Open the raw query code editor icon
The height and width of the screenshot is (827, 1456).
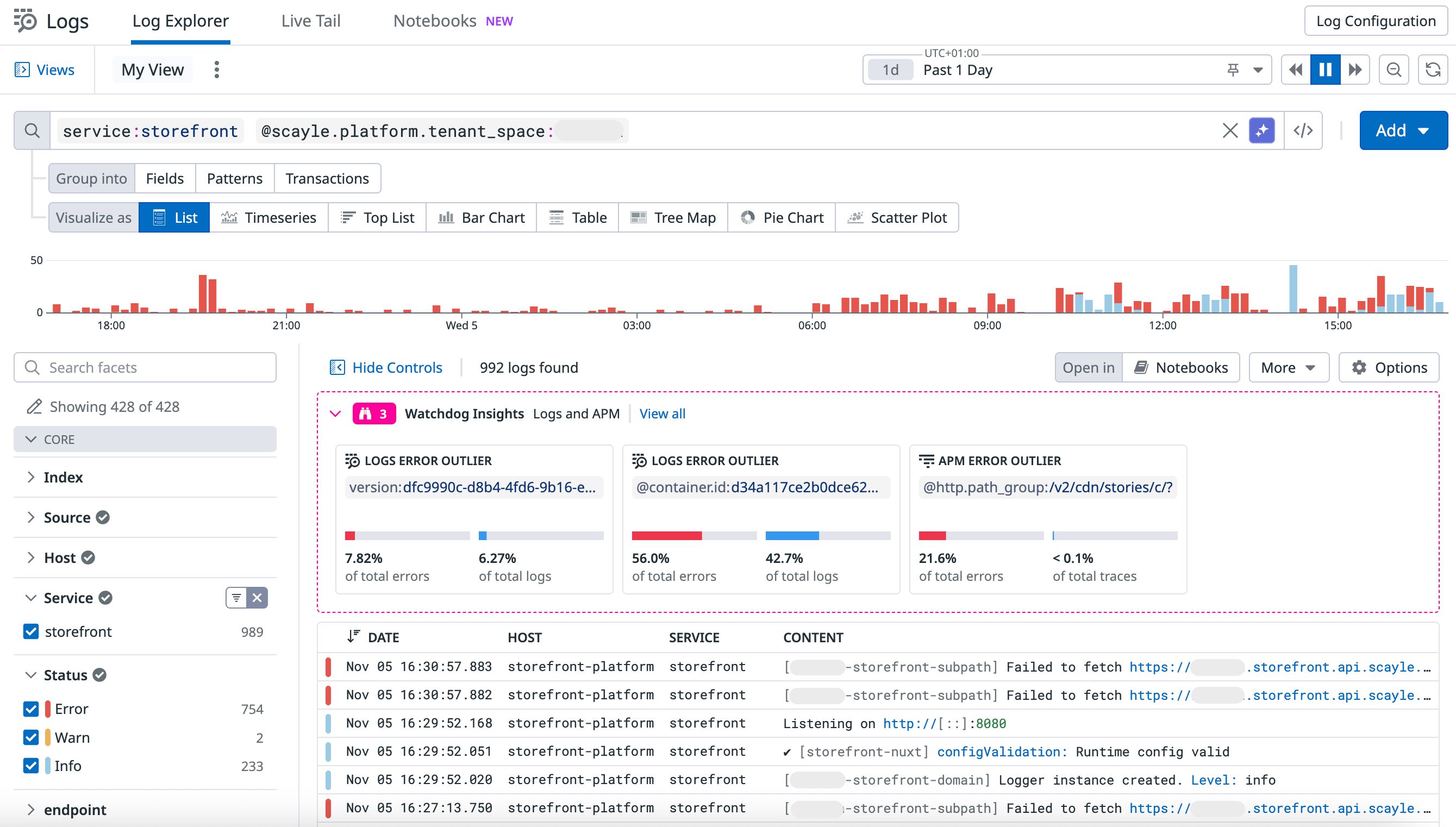[1303, 130]
